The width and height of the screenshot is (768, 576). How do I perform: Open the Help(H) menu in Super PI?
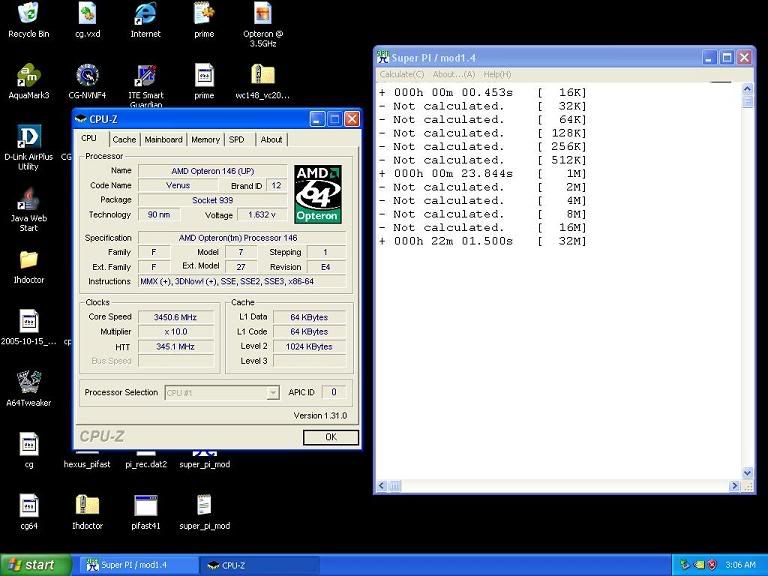[497, 74]
